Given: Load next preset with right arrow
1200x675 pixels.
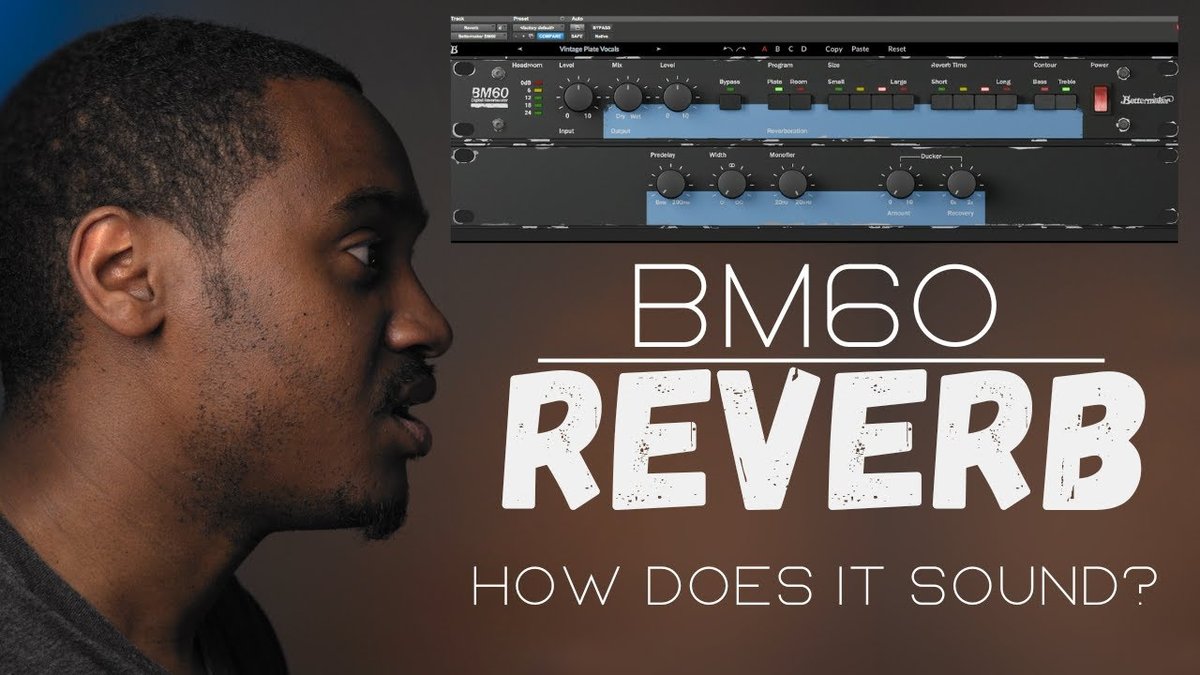Looking at the screenshot, I should 658,49.
